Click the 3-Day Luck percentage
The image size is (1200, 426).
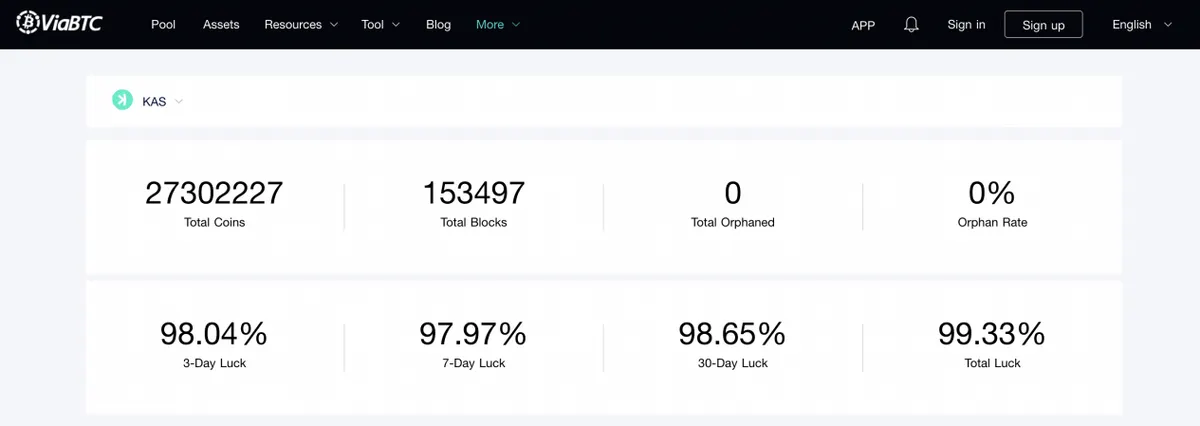tap(214, 333)
